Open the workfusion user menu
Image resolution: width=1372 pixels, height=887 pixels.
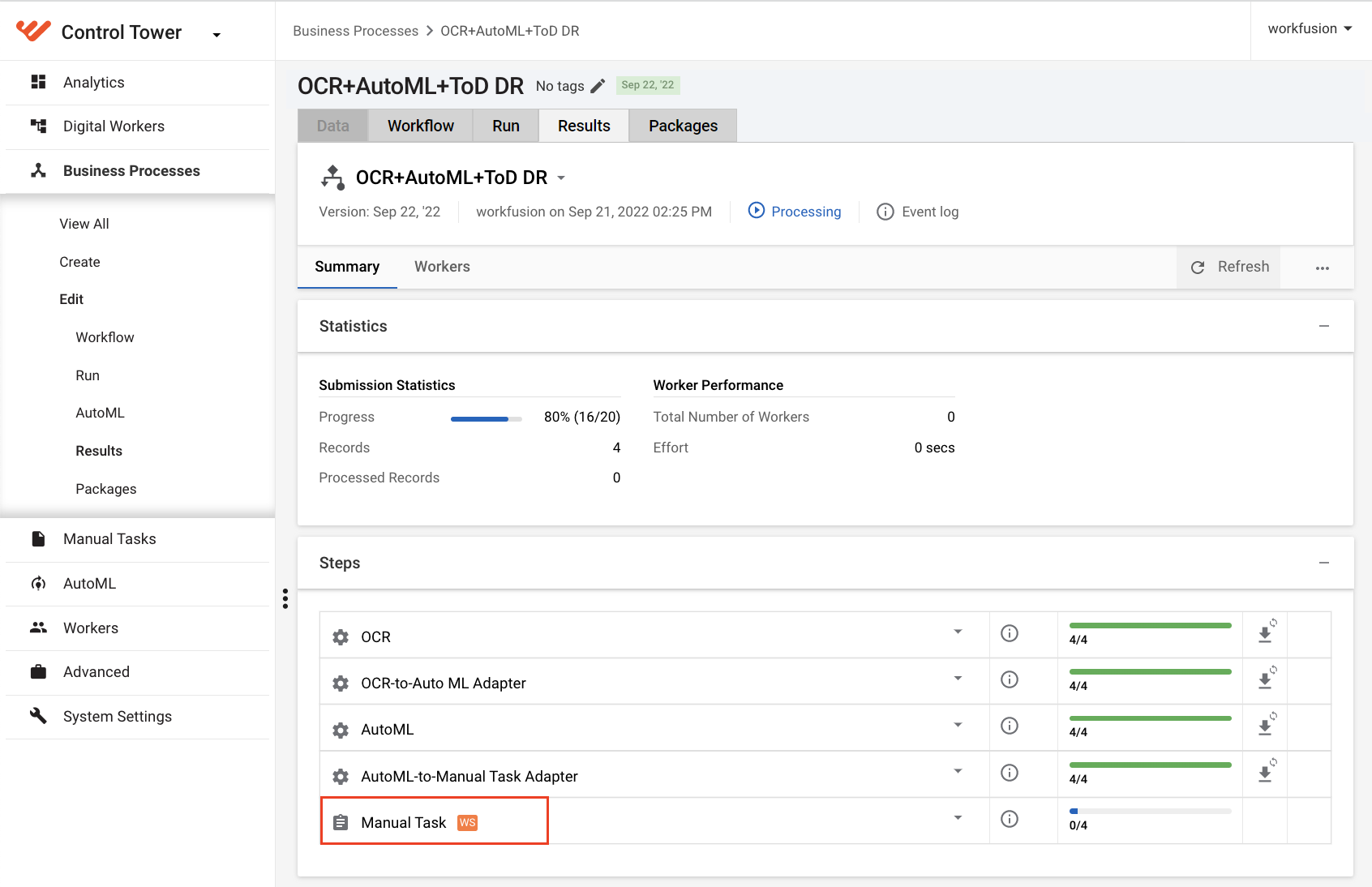pyautogui.click(x=1310, y=28)
